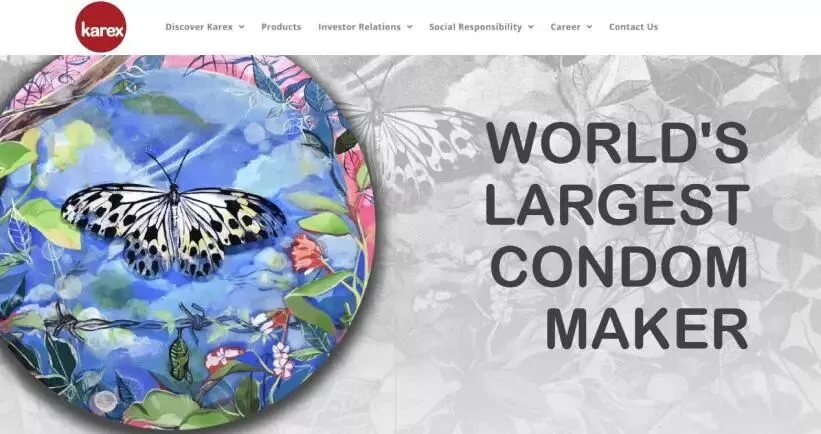Screen dimensions: 821x434
Task: Click the WORLD'S headline word
Action: click(617, 143)
